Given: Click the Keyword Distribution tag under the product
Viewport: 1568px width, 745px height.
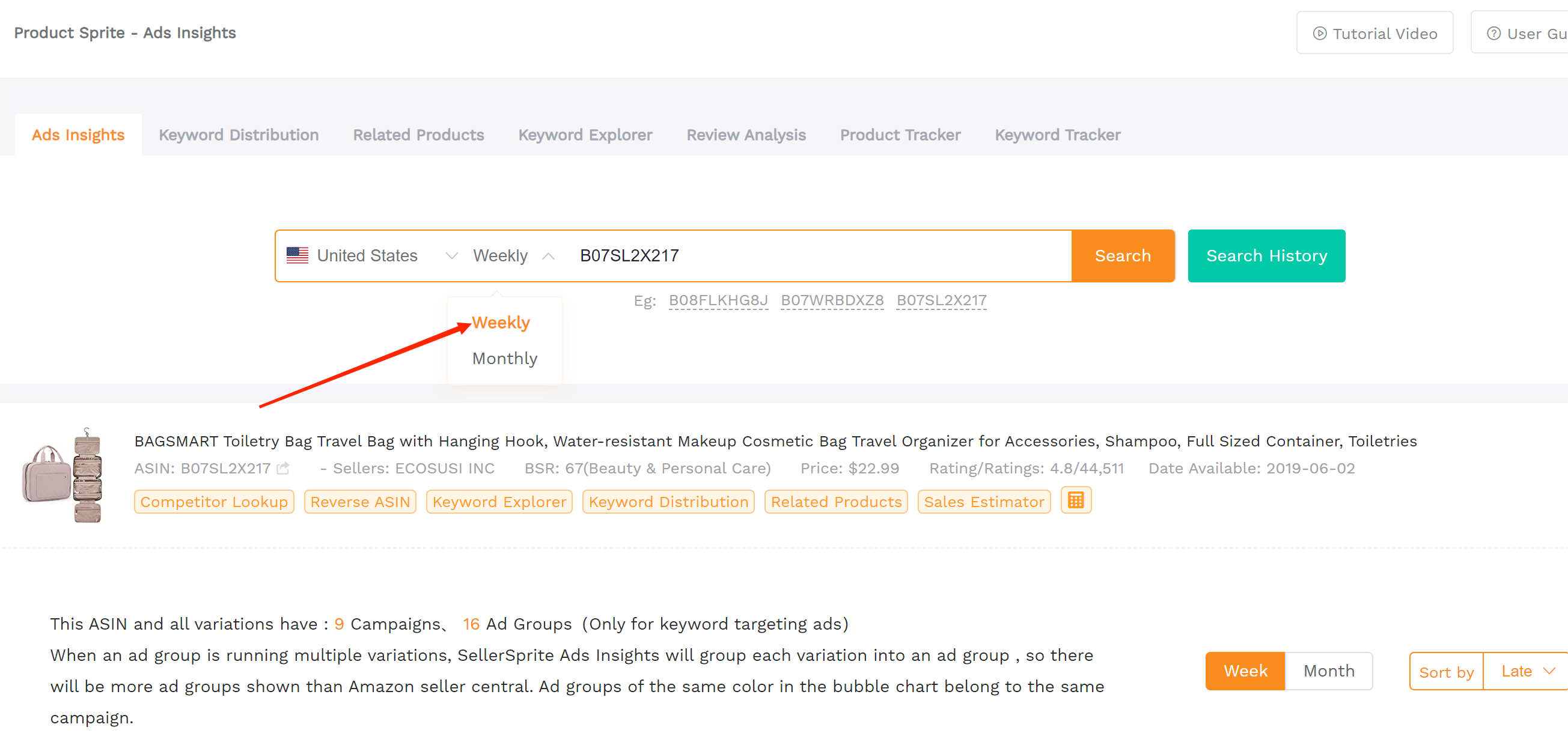Looking at the screenshot, I should pyautogui.click(x=668, y=502).
